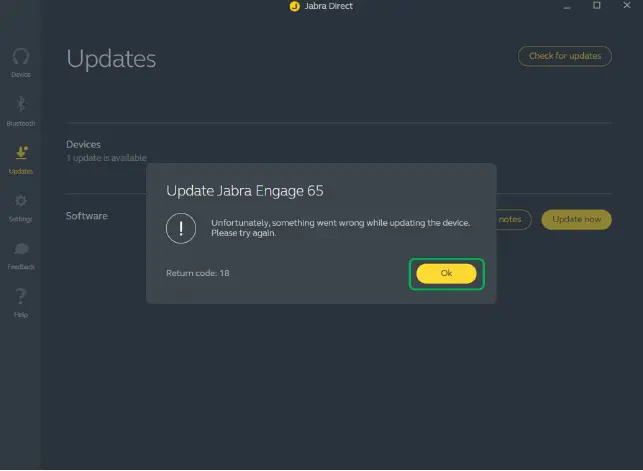
Task: Minimize the Jabra Direct window
Action: 567,6
